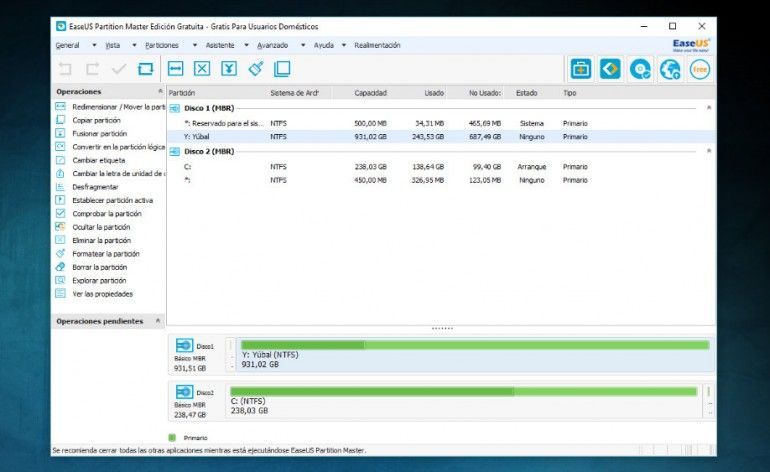The image size is (770, 472).
Task: Open the bootable disc creator icon
Action: coord(640,69)
